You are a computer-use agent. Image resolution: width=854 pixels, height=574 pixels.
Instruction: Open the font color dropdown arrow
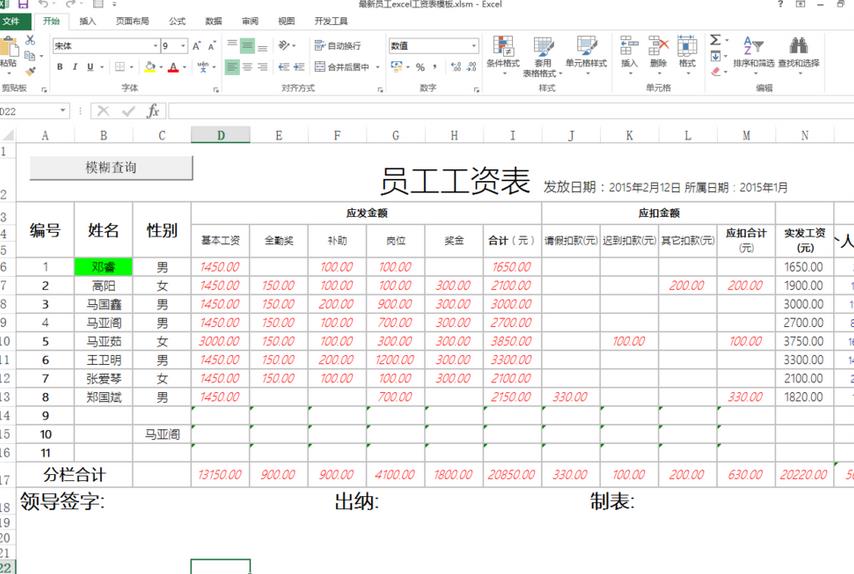pyautogui.click(x=185, y=68)
